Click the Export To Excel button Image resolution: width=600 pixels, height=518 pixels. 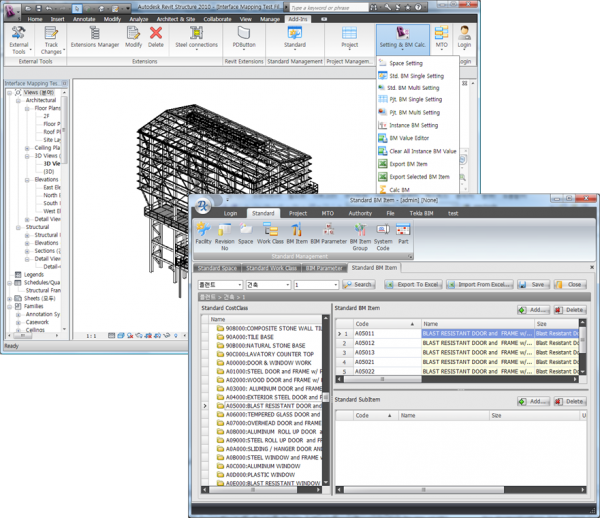(x=413, y=285)
